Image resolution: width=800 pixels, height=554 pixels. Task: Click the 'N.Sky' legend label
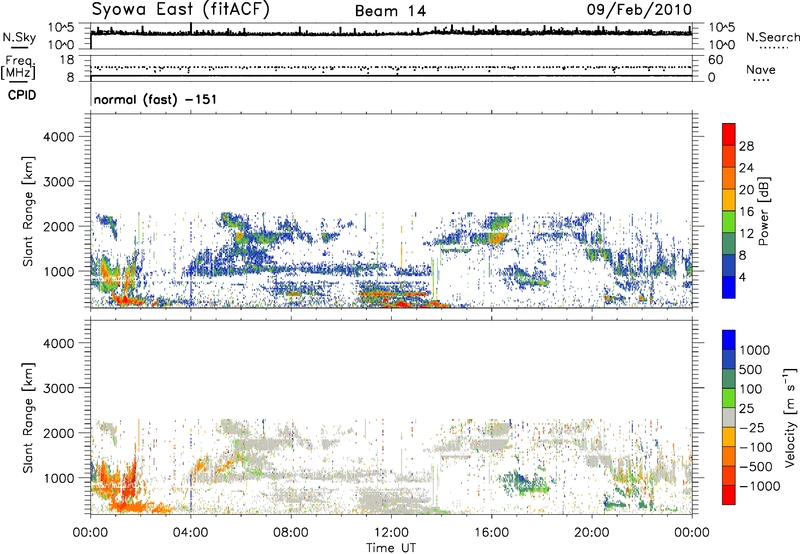(x=19, y=37)
